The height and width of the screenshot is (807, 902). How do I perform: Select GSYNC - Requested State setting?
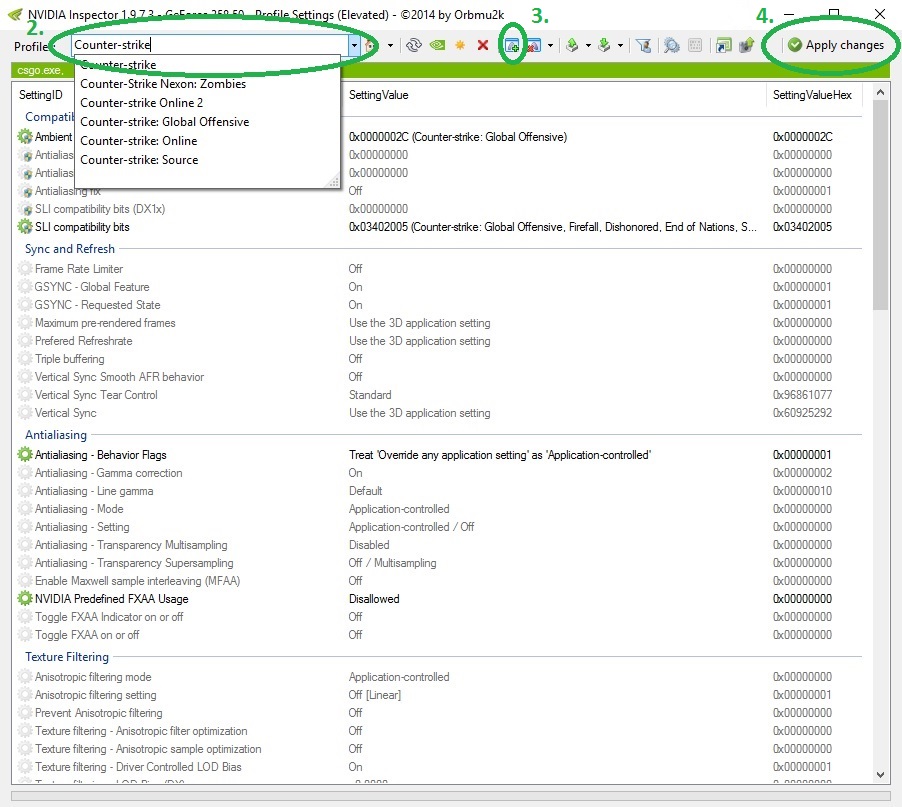pos(437,305)
